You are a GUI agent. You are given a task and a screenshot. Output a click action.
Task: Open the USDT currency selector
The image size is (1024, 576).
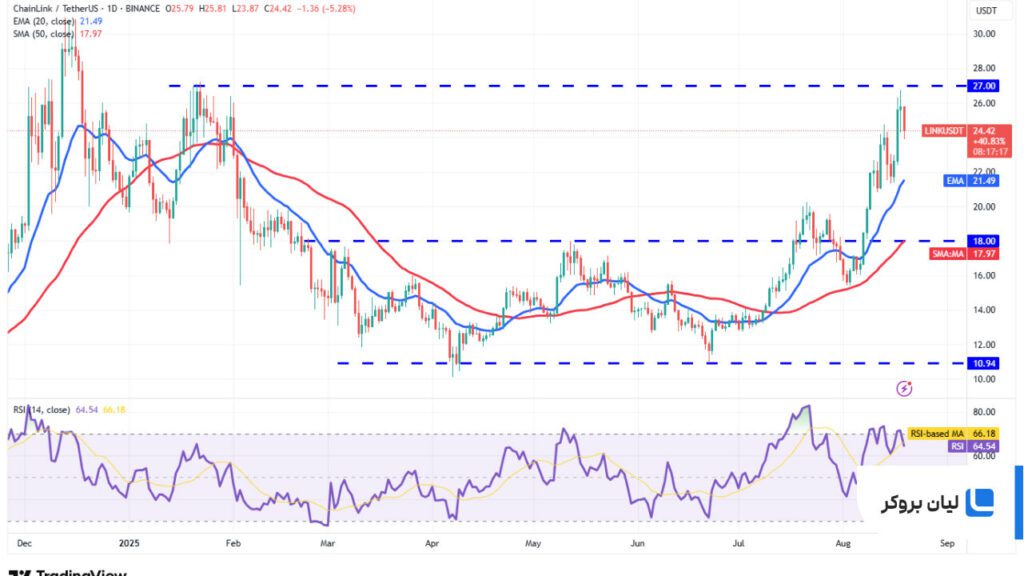(x=986, y=10)
